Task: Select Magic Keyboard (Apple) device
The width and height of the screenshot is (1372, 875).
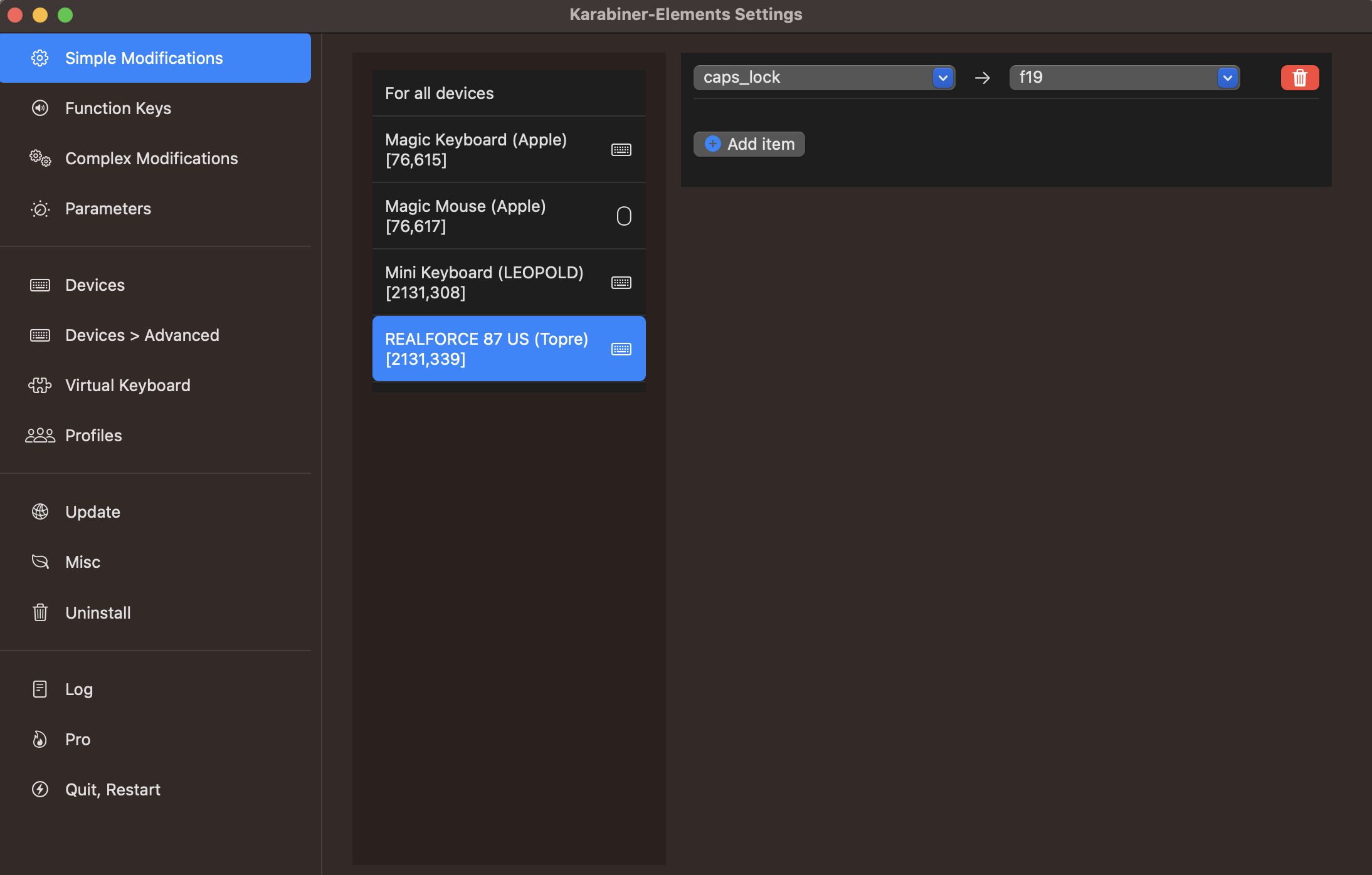Action: (509, 150)
